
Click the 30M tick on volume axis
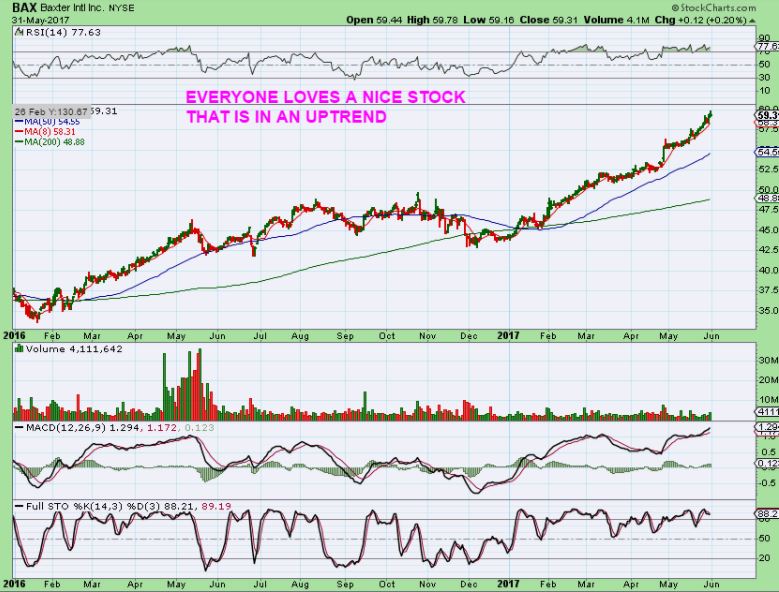point(768,360)
